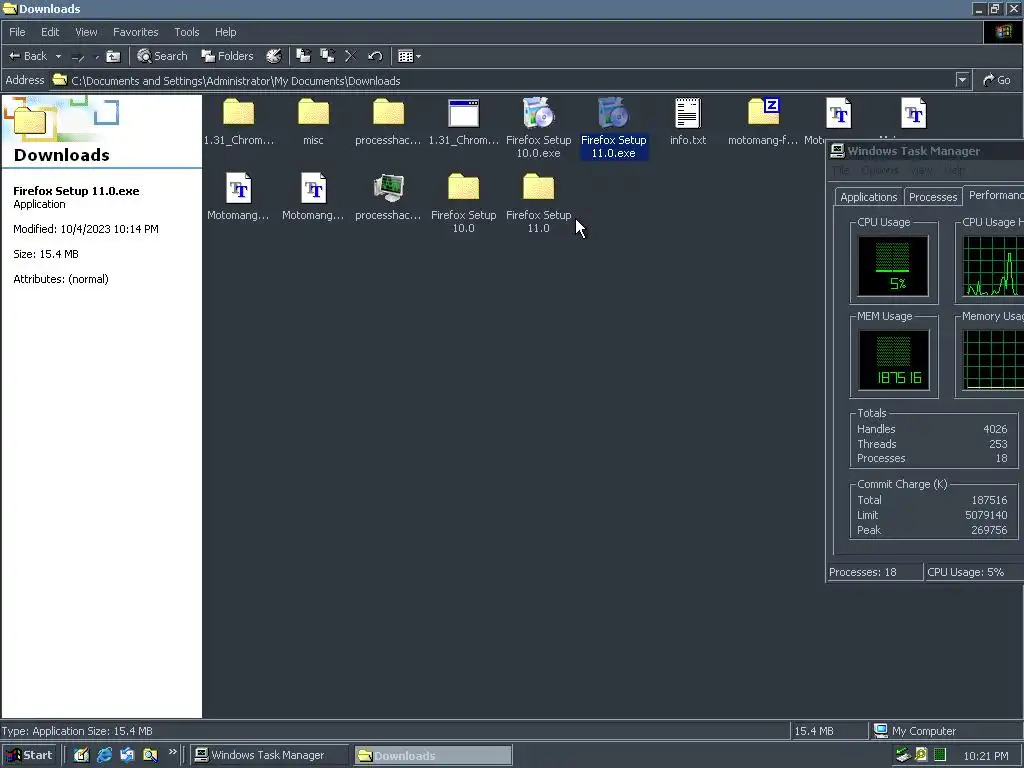The width and height of the screenshot is (1024, 768).
Task: Undo last action with toolbar Undo icon
Action: tap(375, 56)
